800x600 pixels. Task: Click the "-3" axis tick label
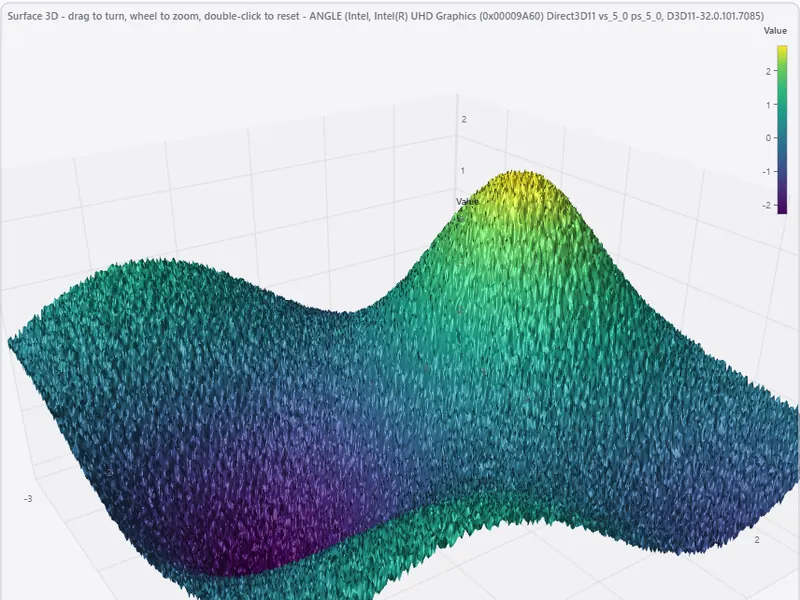(28, 499)
